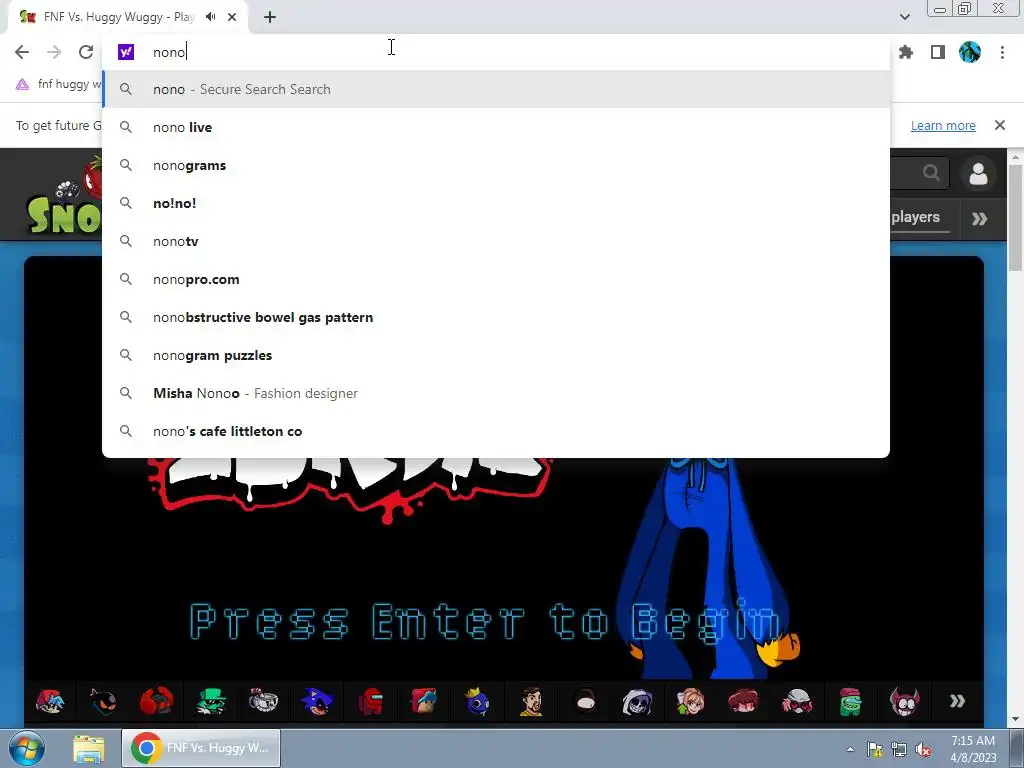Select the black bomb Whitty character icon
The height and width of the screenshot is (768, 1024).
point(103,701)
